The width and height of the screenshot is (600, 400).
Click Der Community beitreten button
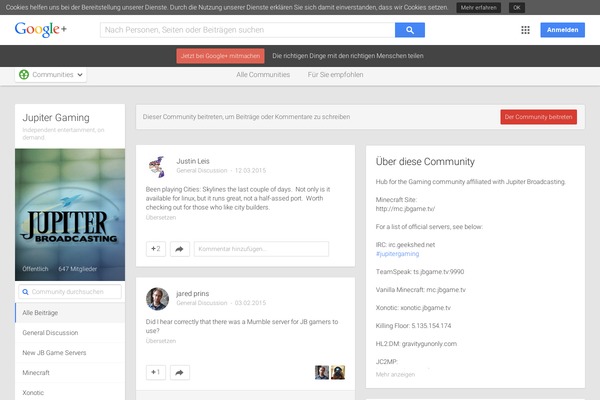pos(538,117)
